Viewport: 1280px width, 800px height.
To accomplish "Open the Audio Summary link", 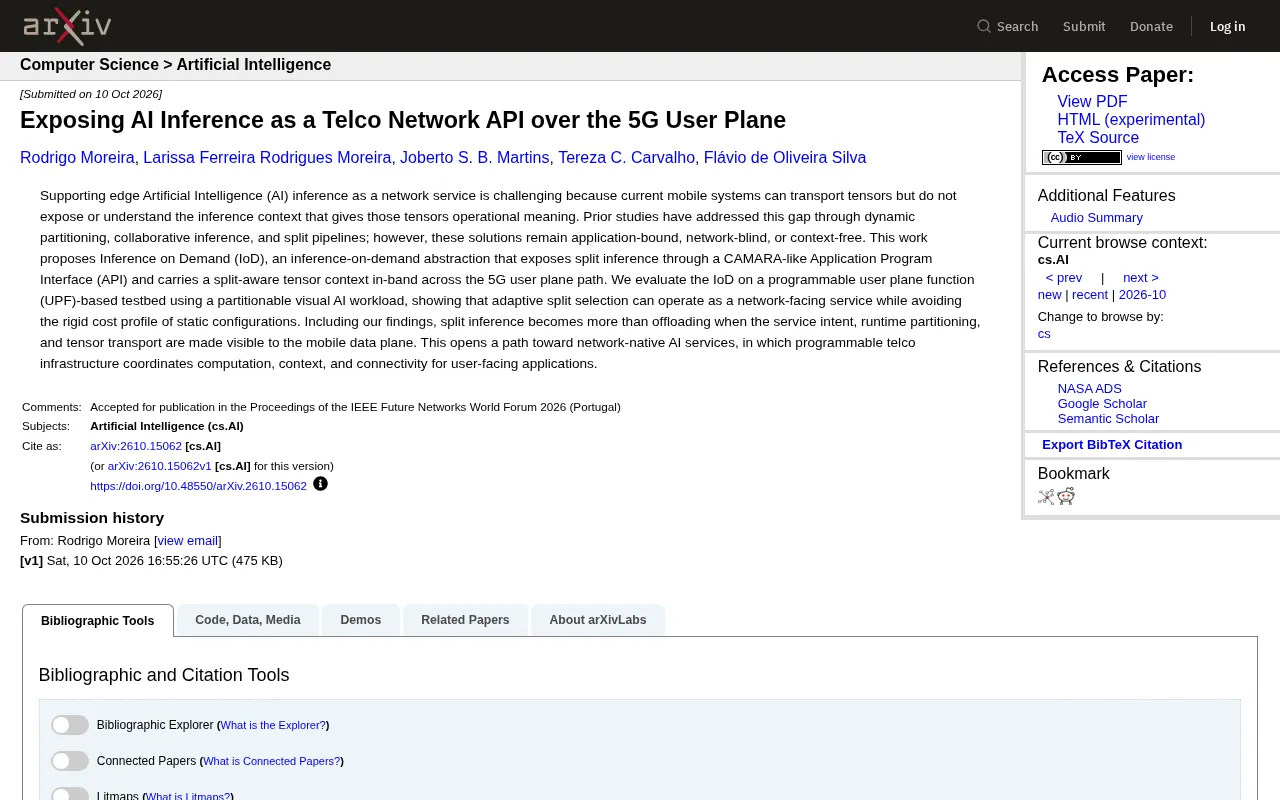I will pos(1096,218).
